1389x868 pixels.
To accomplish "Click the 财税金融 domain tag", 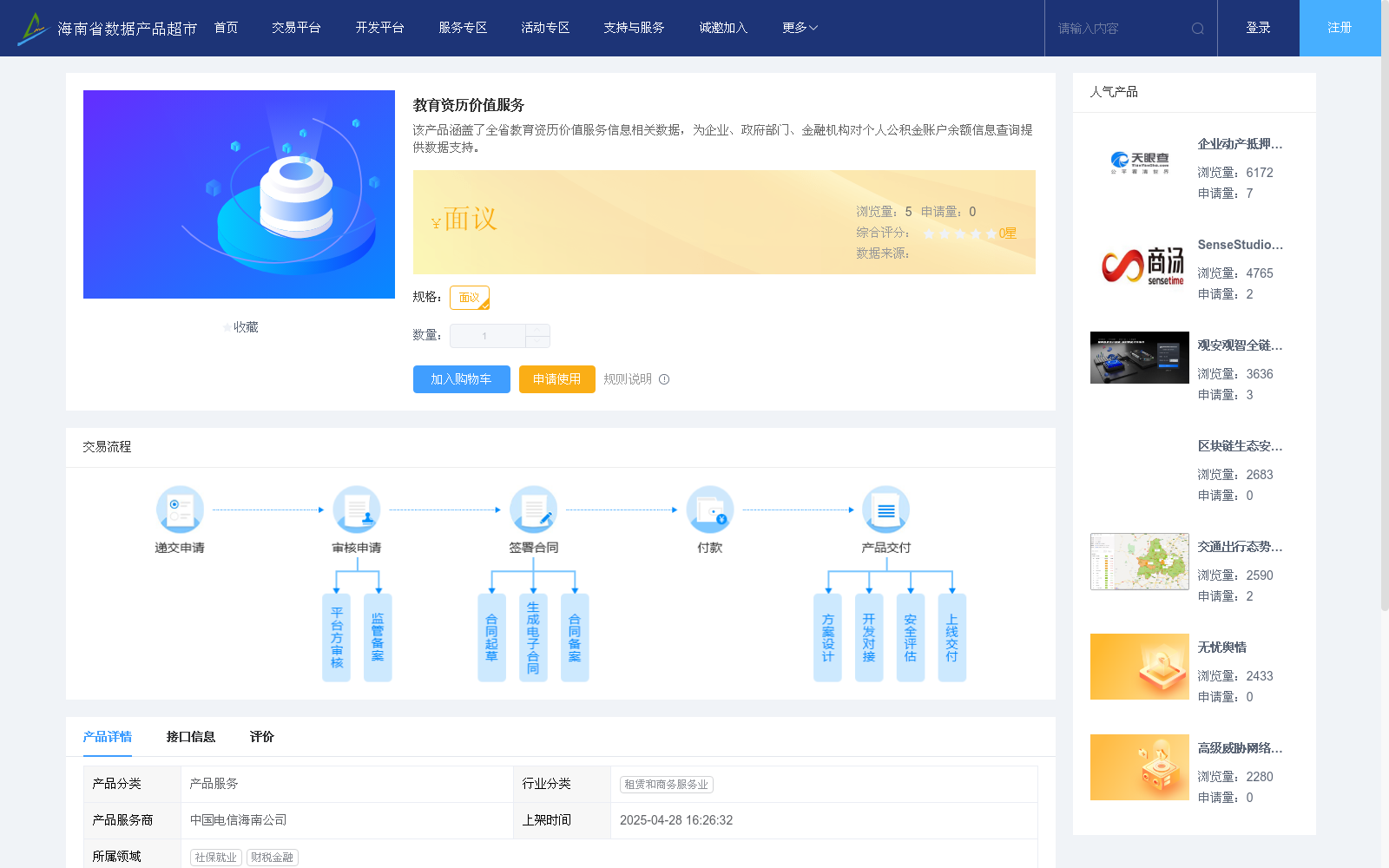I will 273,858.
